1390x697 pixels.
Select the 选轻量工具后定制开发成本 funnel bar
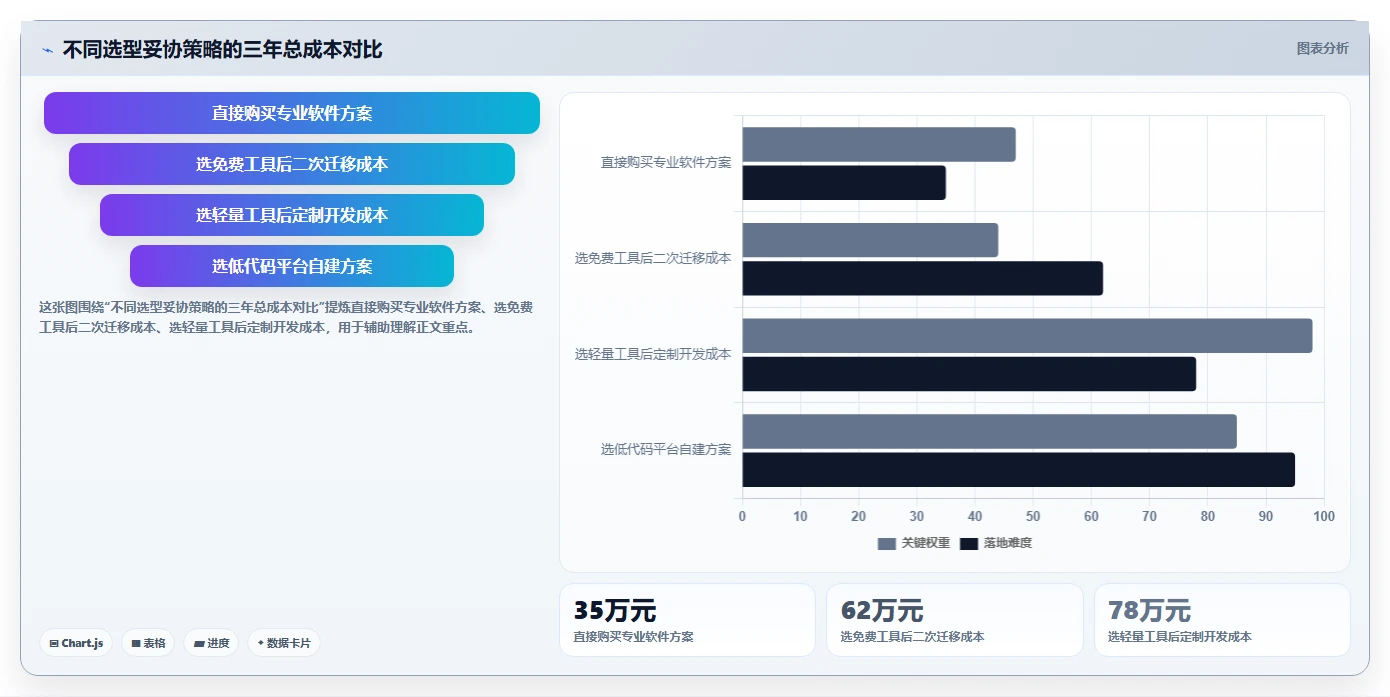pyautogui.click(x=292, y=215)
